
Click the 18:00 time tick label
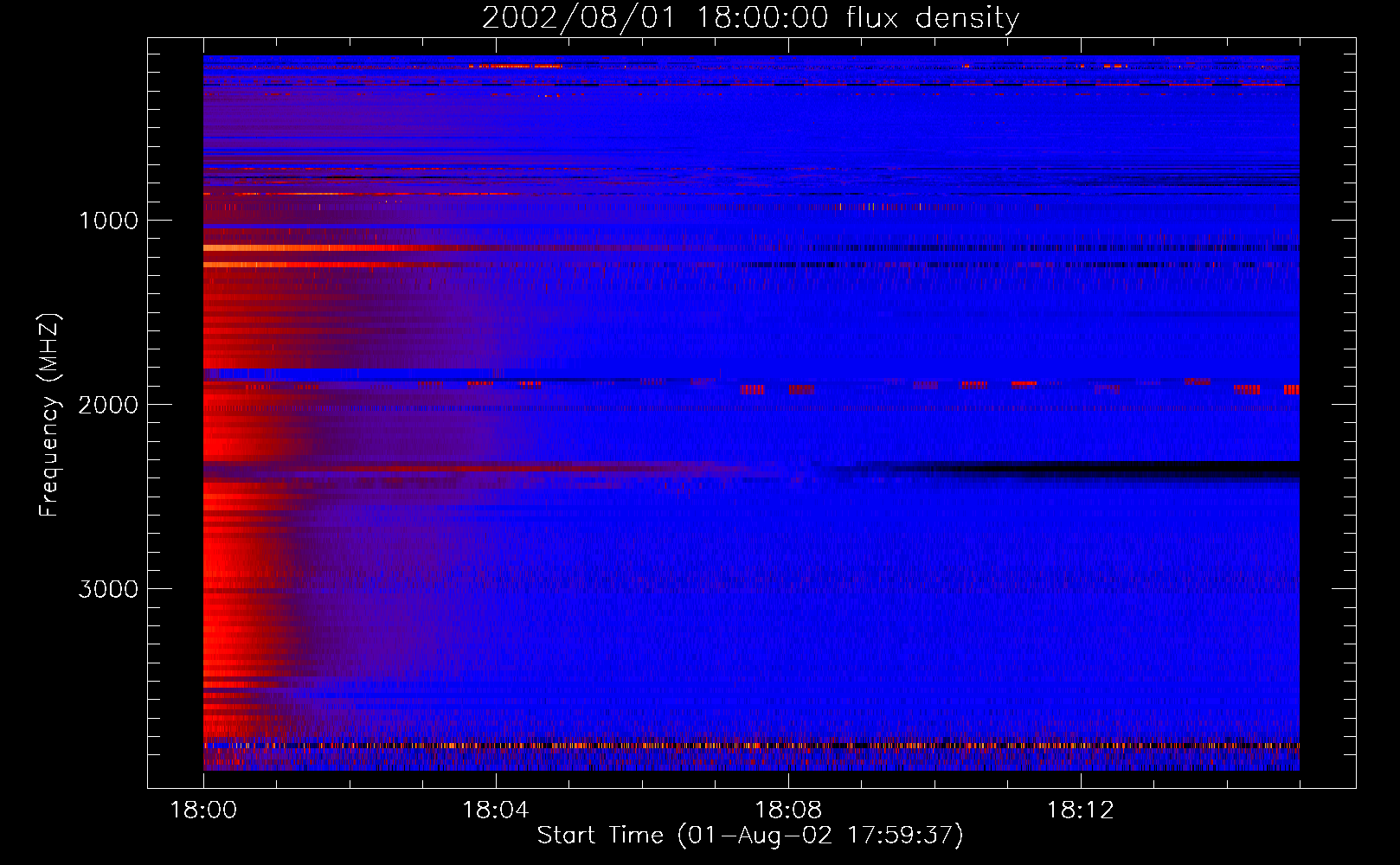pos(203,811)
